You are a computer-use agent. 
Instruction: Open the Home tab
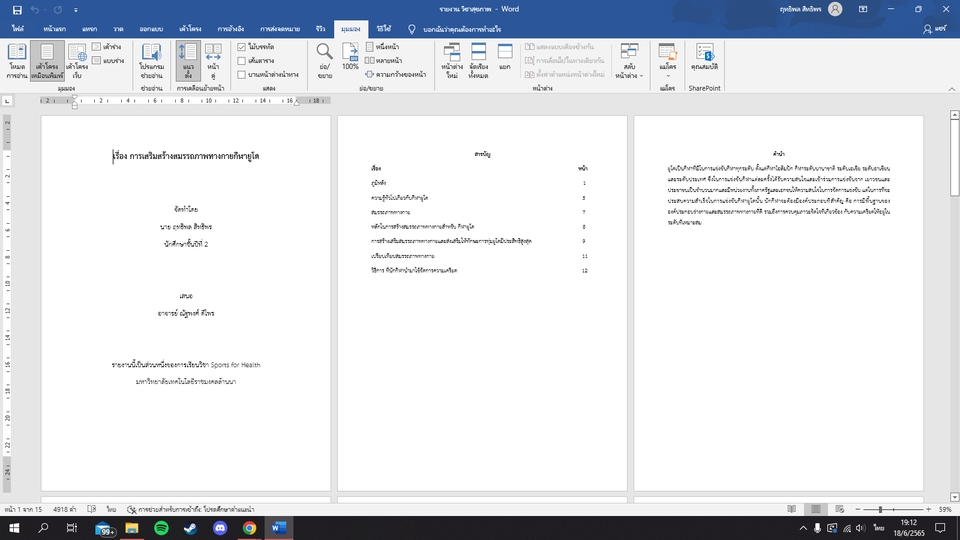[54, 29]
